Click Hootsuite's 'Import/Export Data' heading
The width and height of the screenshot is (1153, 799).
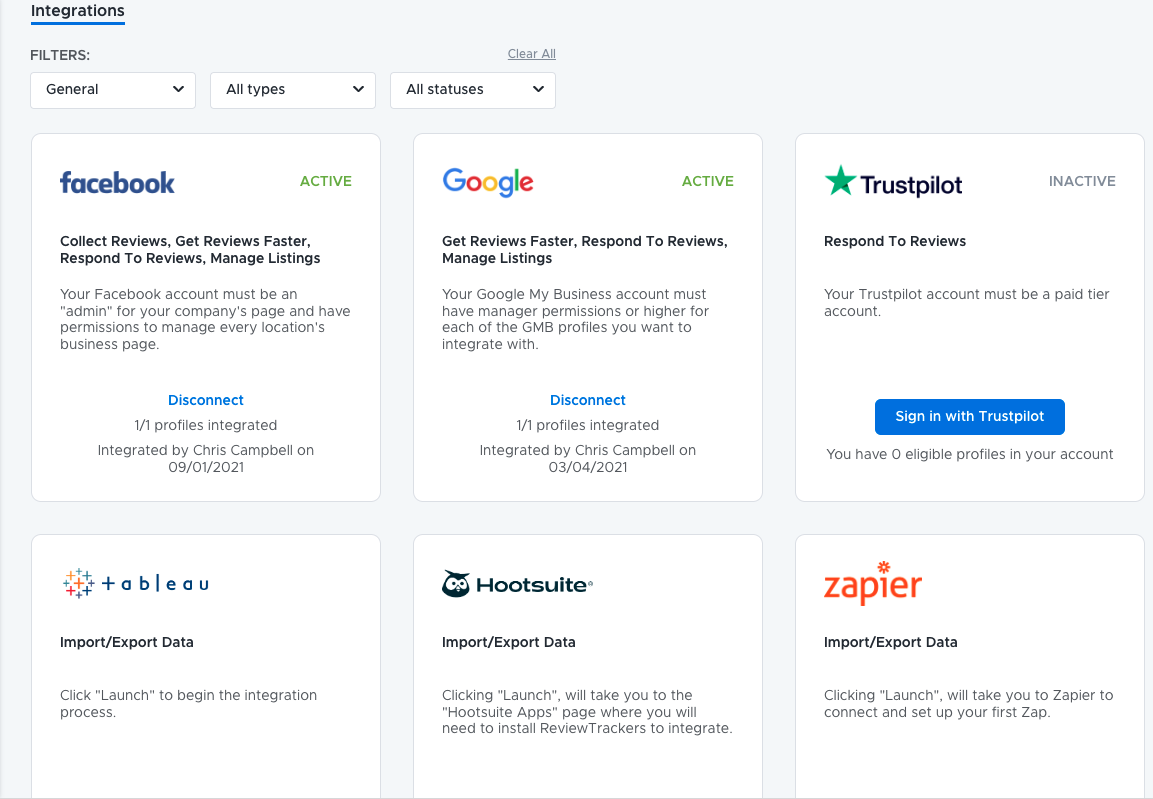pyautogui.click(x=509, y=642)
